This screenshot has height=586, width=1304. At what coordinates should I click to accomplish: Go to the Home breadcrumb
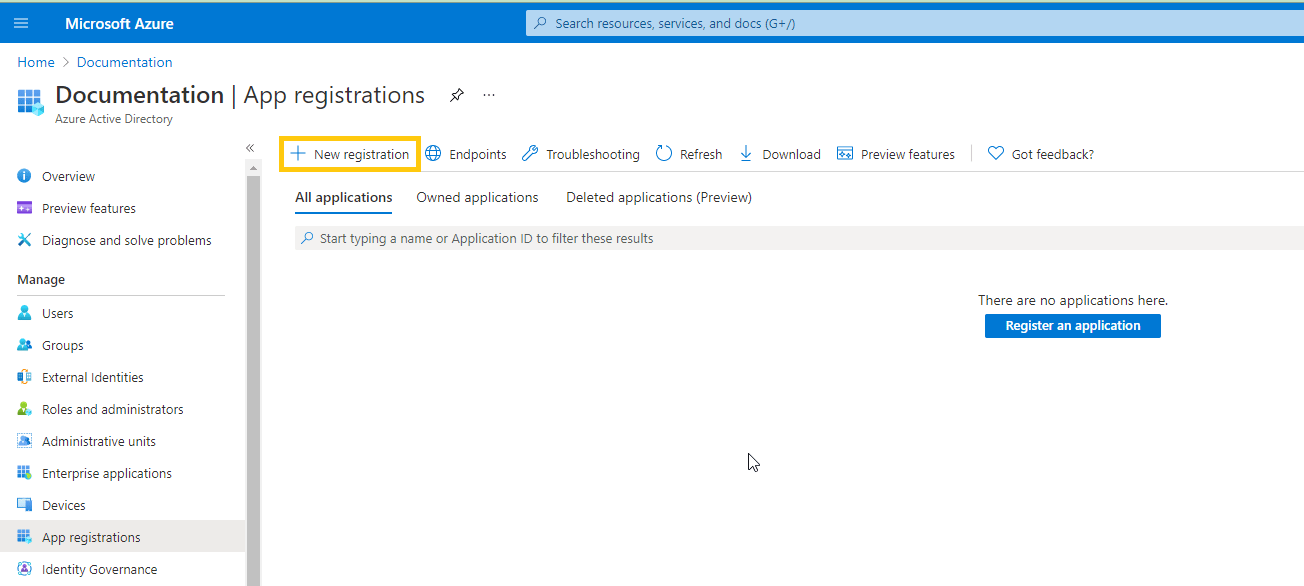(x=36, y=62)
